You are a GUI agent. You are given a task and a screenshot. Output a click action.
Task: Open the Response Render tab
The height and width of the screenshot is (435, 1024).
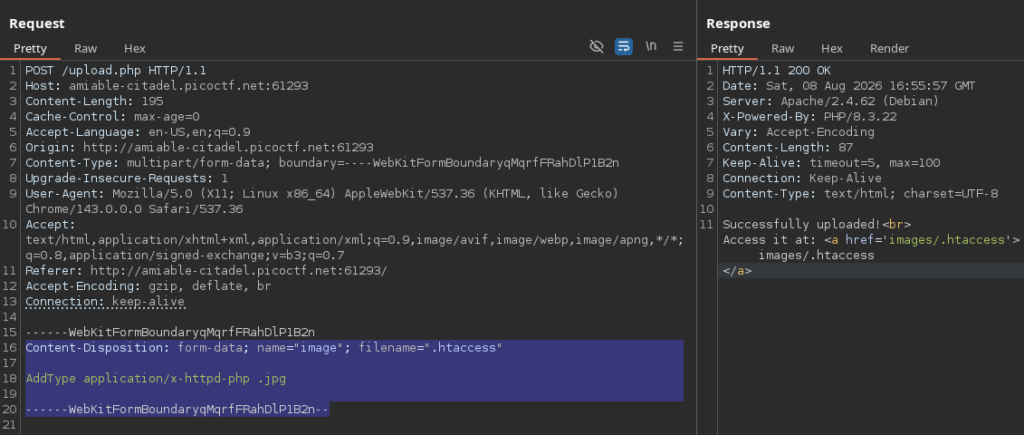(889, 48)
